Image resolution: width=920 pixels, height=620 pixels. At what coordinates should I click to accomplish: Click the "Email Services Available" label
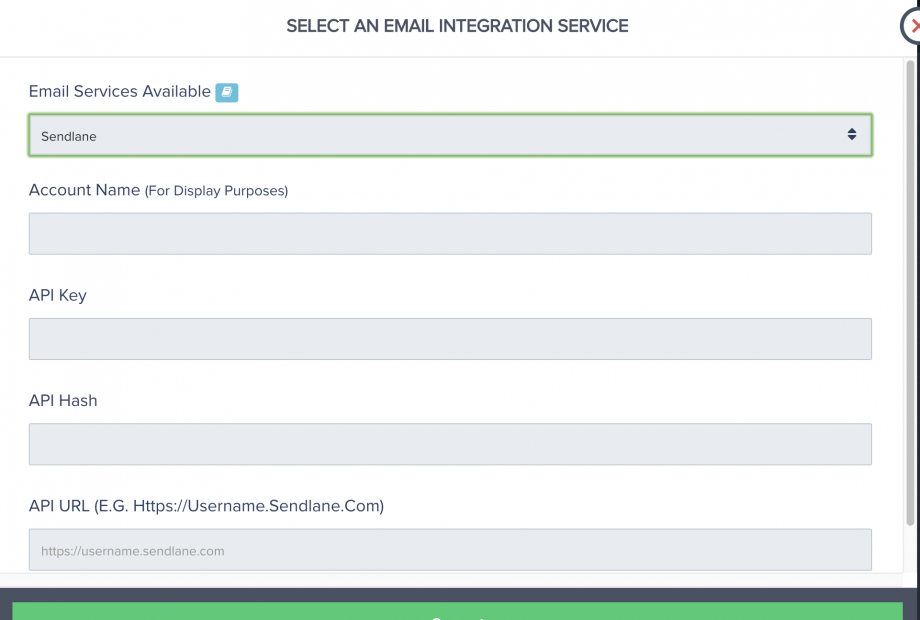pyautogui.click(x=120, y=92)
